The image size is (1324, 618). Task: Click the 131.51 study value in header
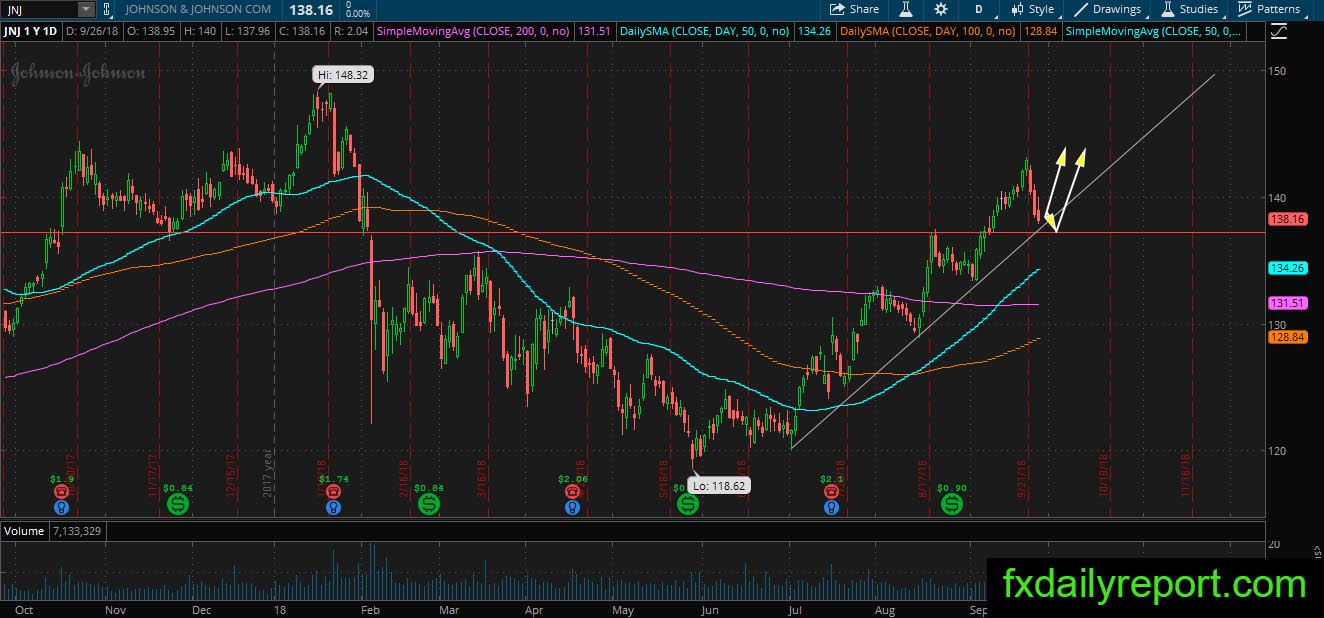click(x=595, y=32)
